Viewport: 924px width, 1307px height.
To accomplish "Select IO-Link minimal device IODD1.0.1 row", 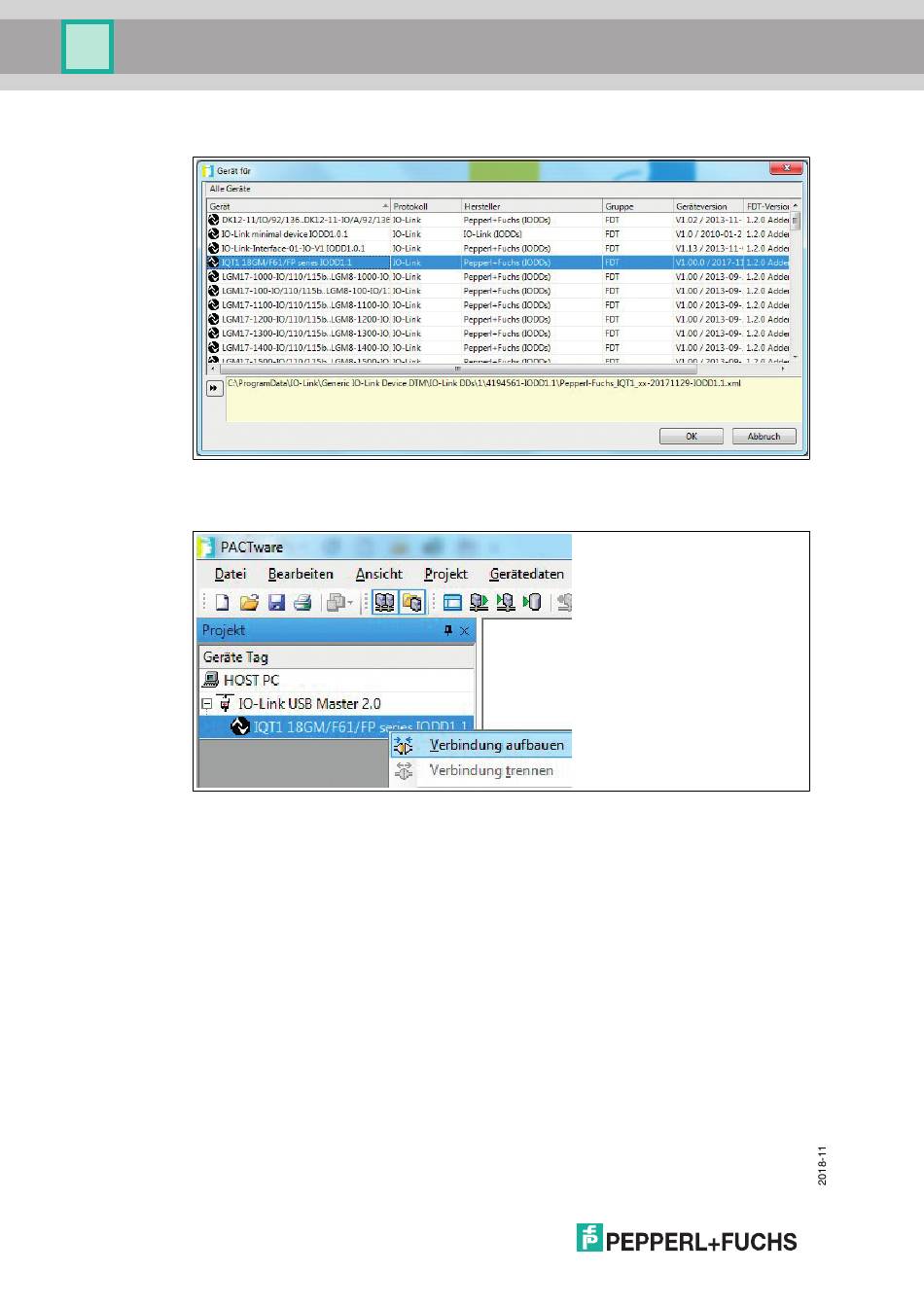I will click(x=498, y=234).
